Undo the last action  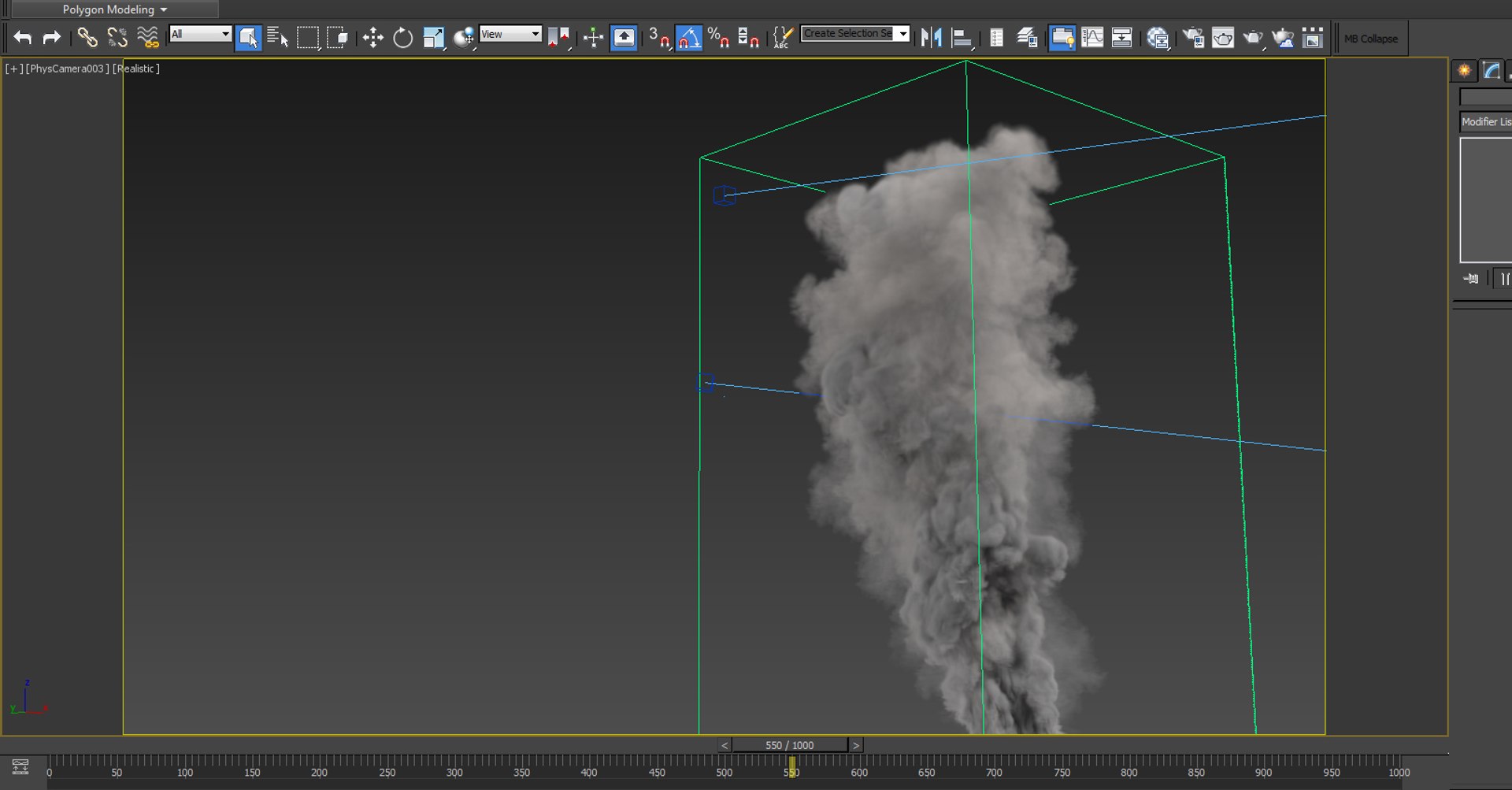coord(22,38)
